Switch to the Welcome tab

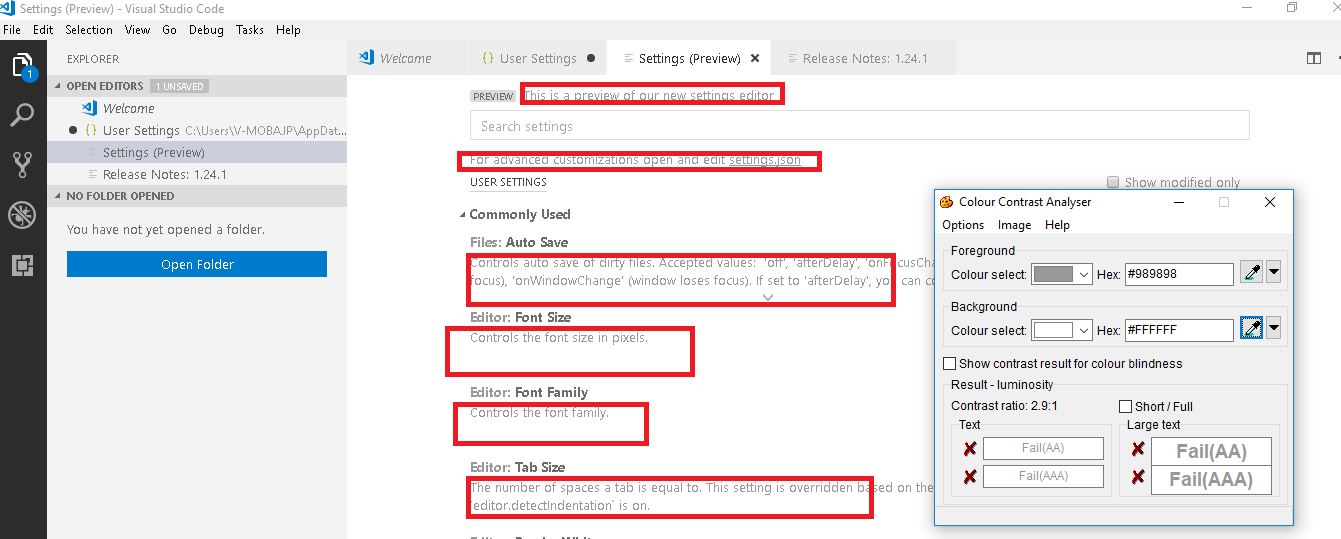(x=407, y=58)
